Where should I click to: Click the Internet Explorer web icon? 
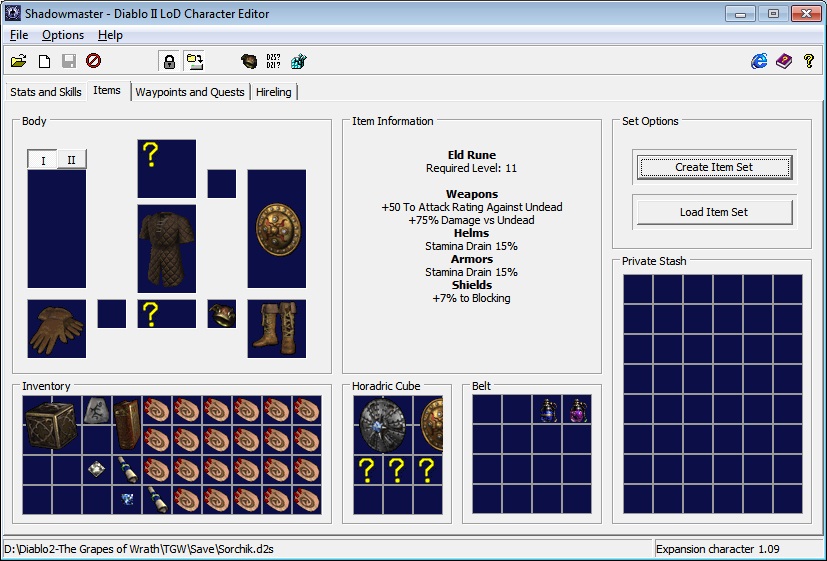(x=759, y=62)
